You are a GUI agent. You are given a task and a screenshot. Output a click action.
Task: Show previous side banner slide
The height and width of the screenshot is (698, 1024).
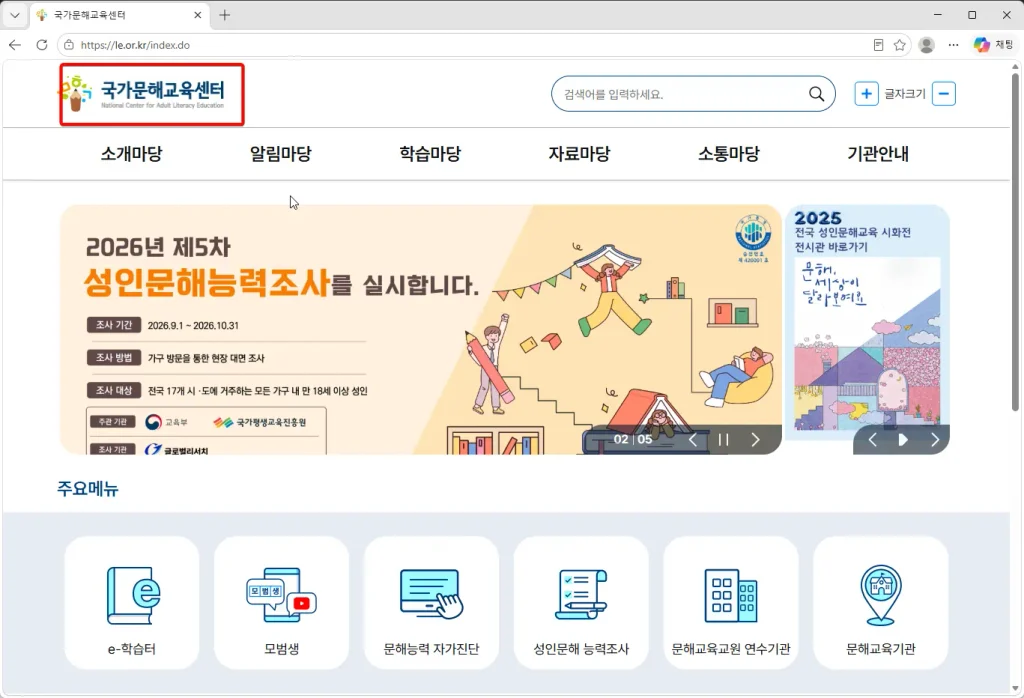pos(872,439)
